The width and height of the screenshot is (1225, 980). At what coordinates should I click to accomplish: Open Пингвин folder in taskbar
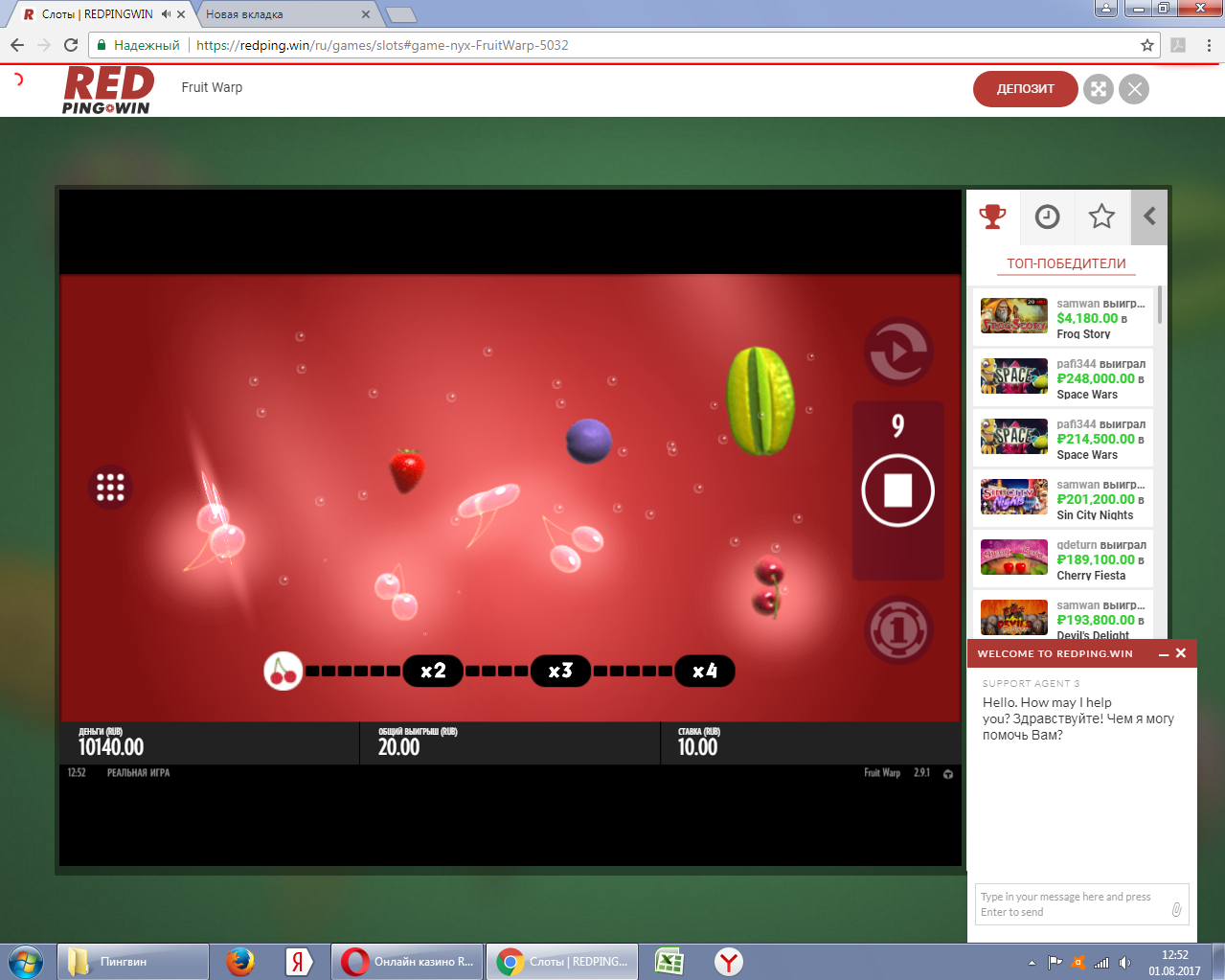pos(133,962)
